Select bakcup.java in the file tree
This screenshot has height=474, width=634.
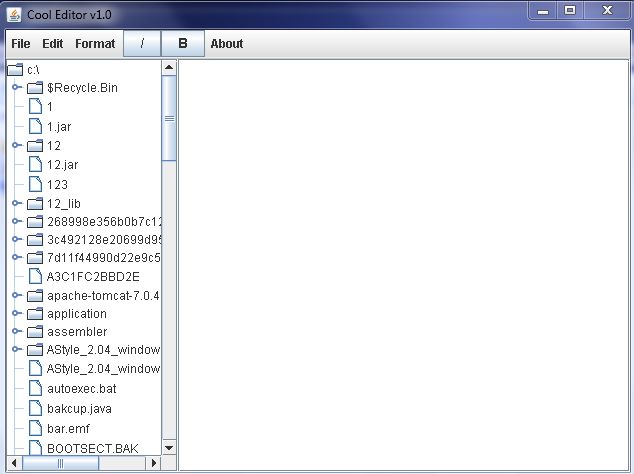click(x=81, y=409)
